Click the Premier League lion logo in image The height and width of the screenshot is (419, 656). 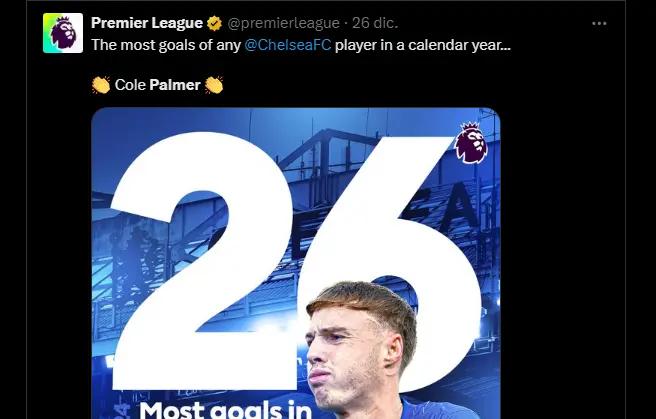pyautogui.click(x=470, y=144)
